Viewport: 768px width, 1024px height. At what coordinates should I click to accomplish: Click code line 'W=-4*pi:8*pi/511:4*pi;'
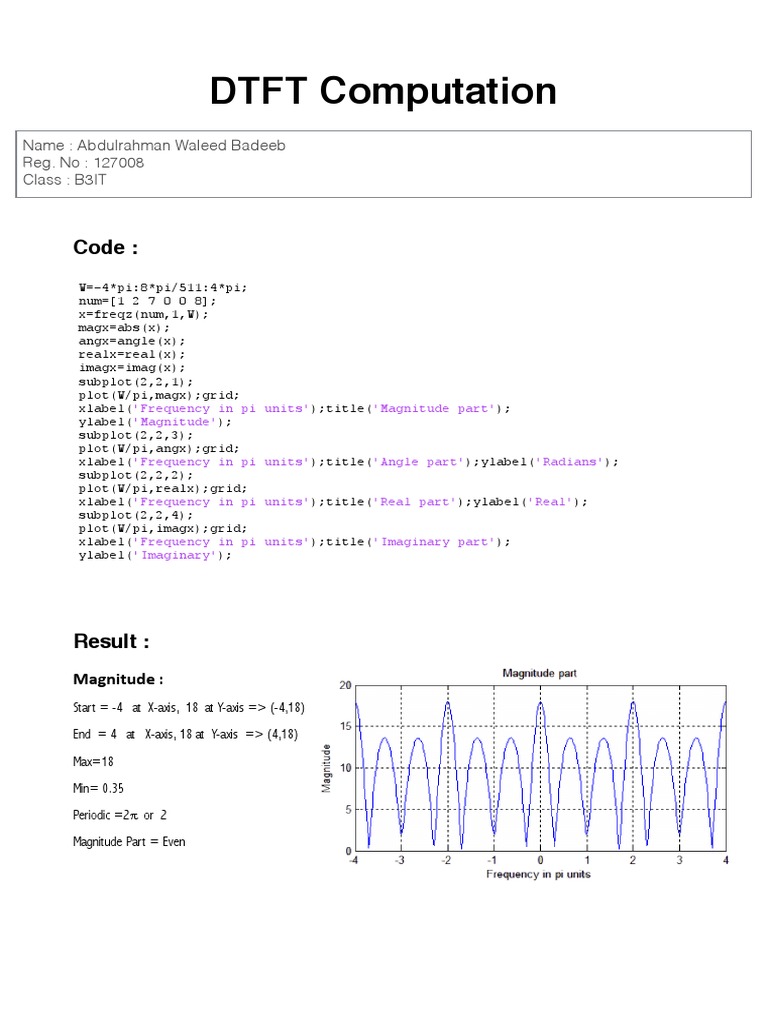coord(163,287)
